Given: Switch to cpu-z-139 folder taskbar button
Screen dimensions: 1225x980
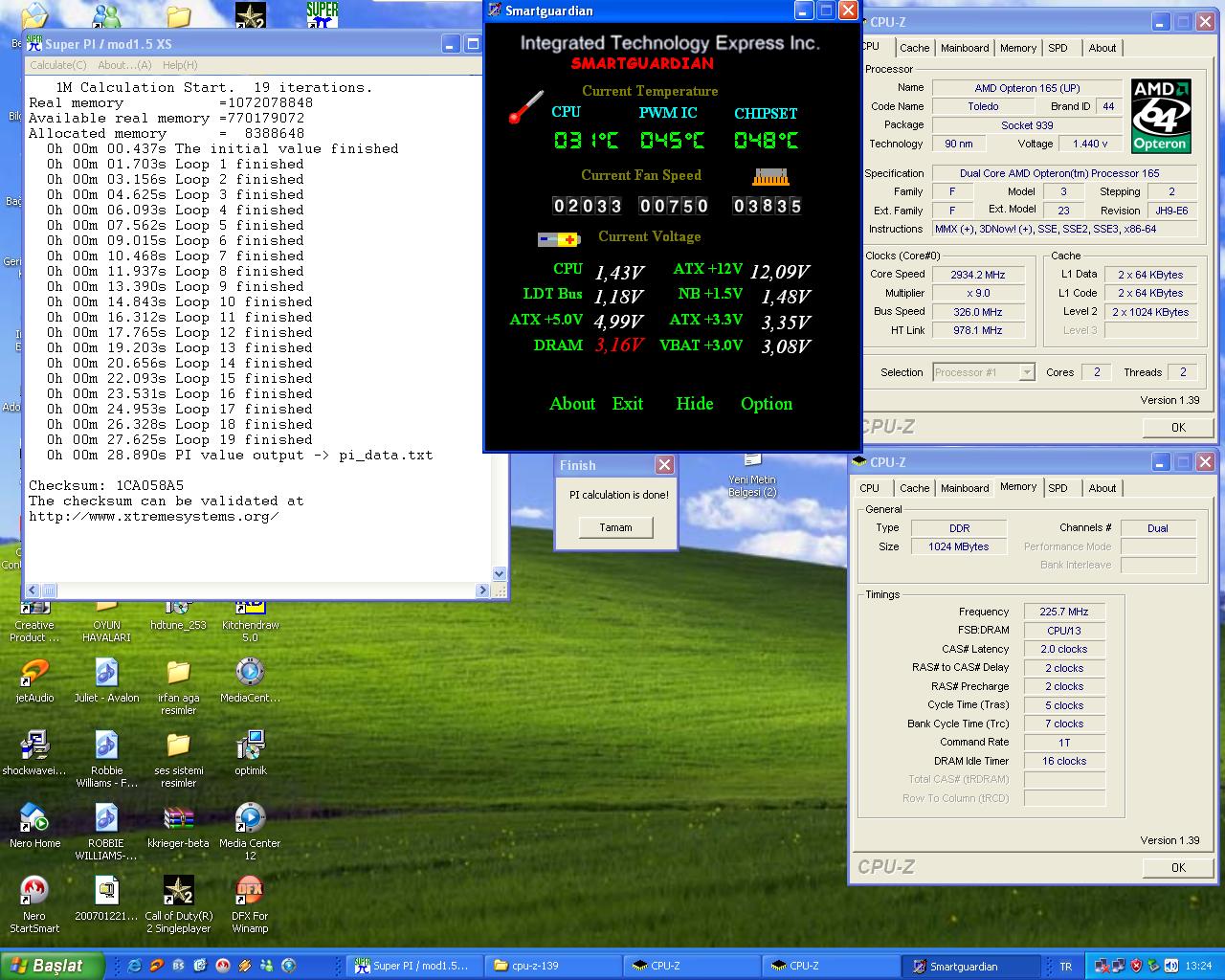Looking at the screenshot, I should [552, 966].
